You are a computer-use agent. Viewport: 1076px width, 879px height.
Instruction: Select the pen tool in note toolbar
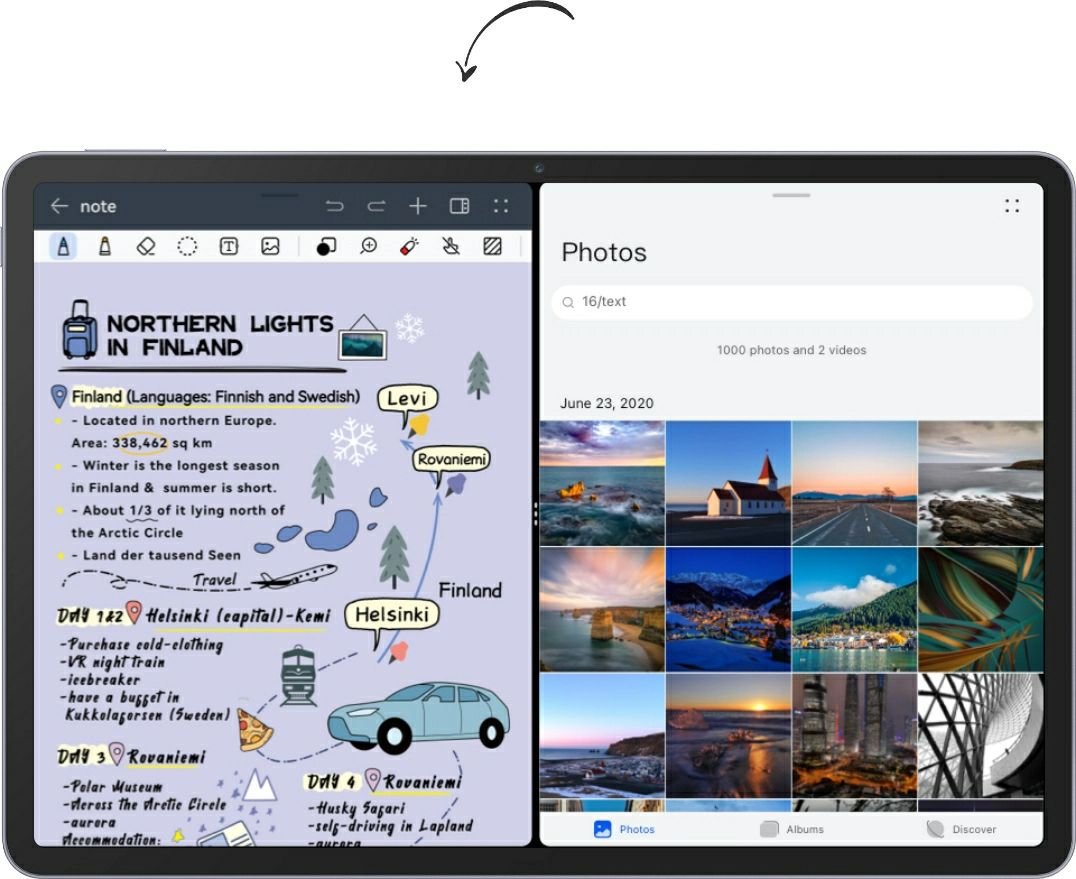pyautogui.click(x=63, y=246)
